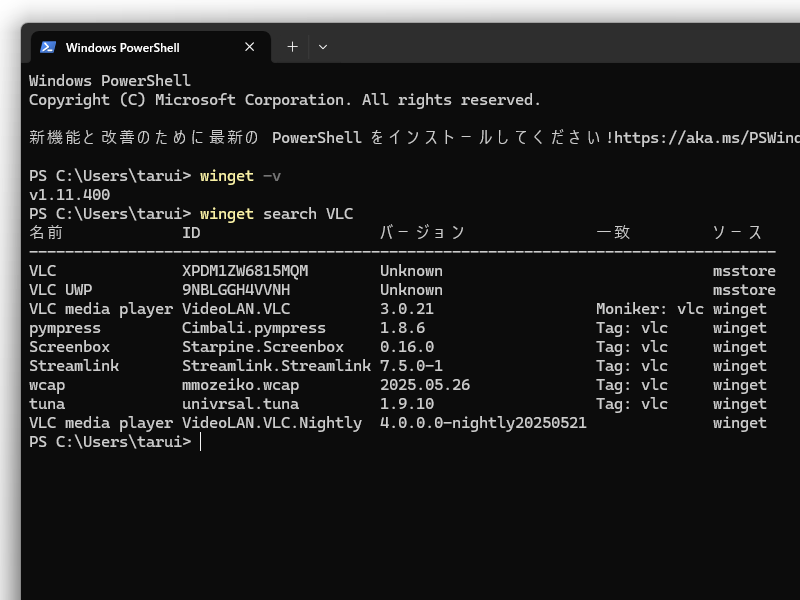Click the バージョン column header
The width and height of the screenshot is (800, 600).
421,231
